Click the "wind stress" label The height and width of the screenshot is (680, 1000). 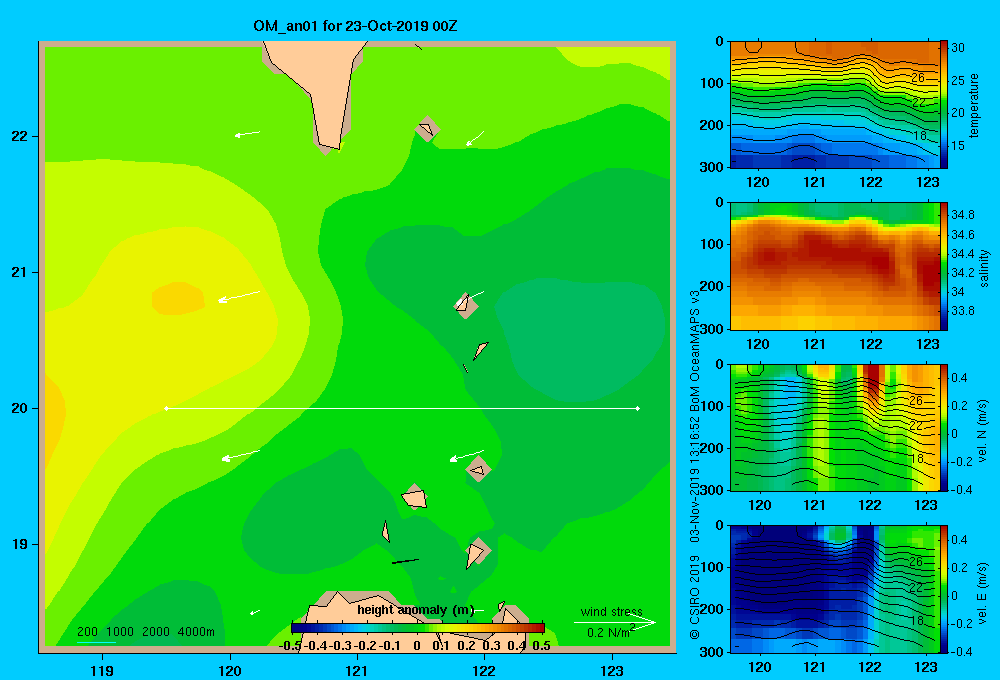[612, 611]
